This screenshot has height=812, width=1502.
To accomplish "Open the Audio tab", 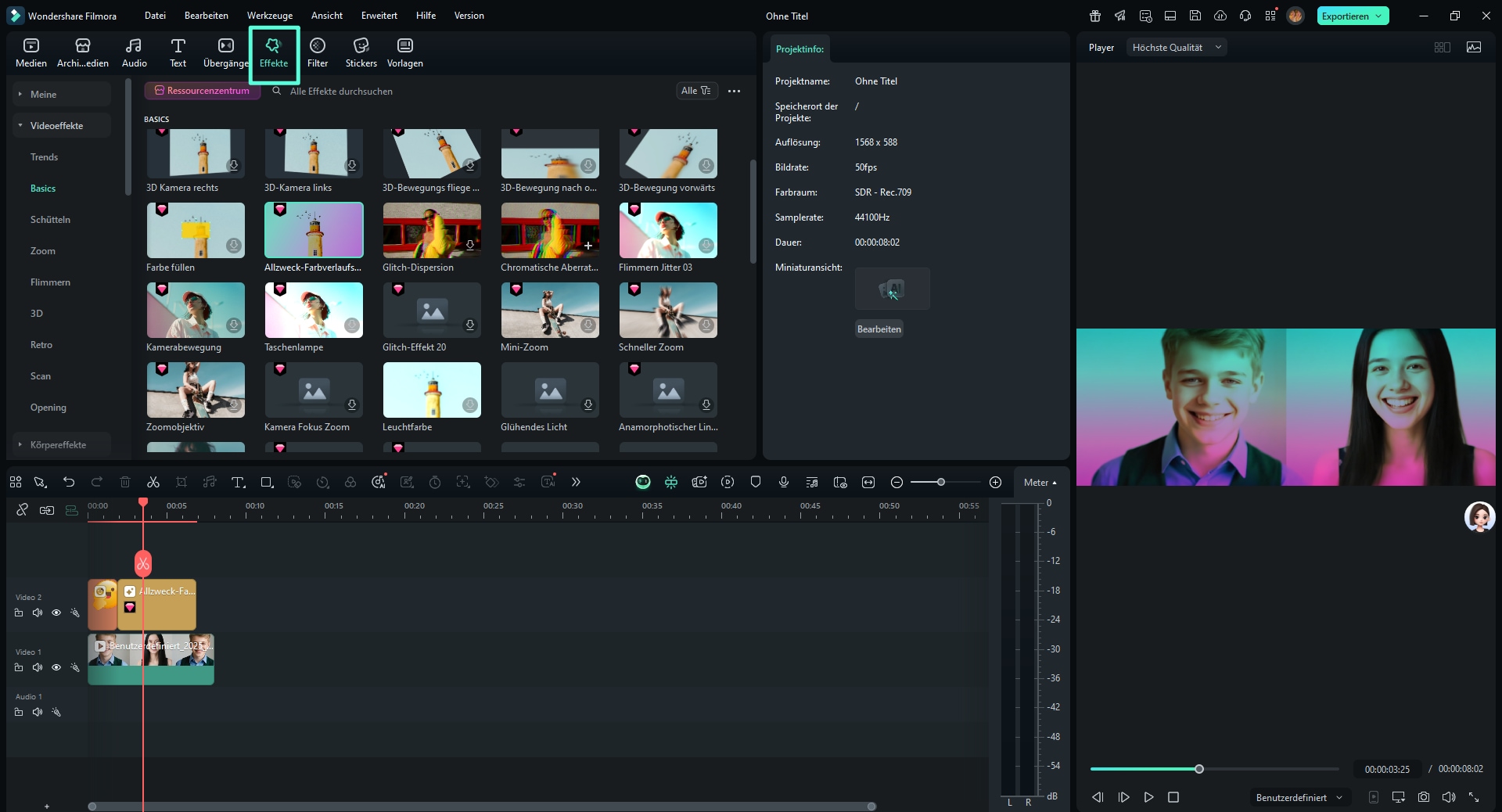I will tap(135, 52).
